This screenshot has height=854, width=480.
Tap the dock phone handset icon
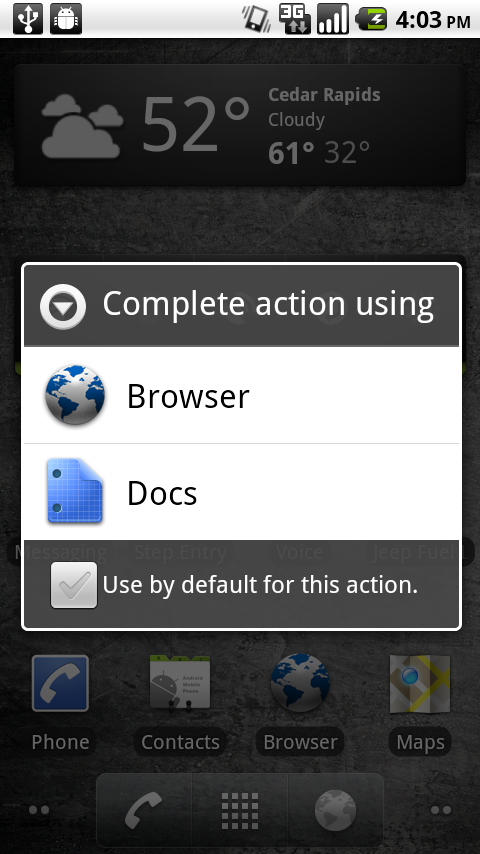[x=144, y=810]
